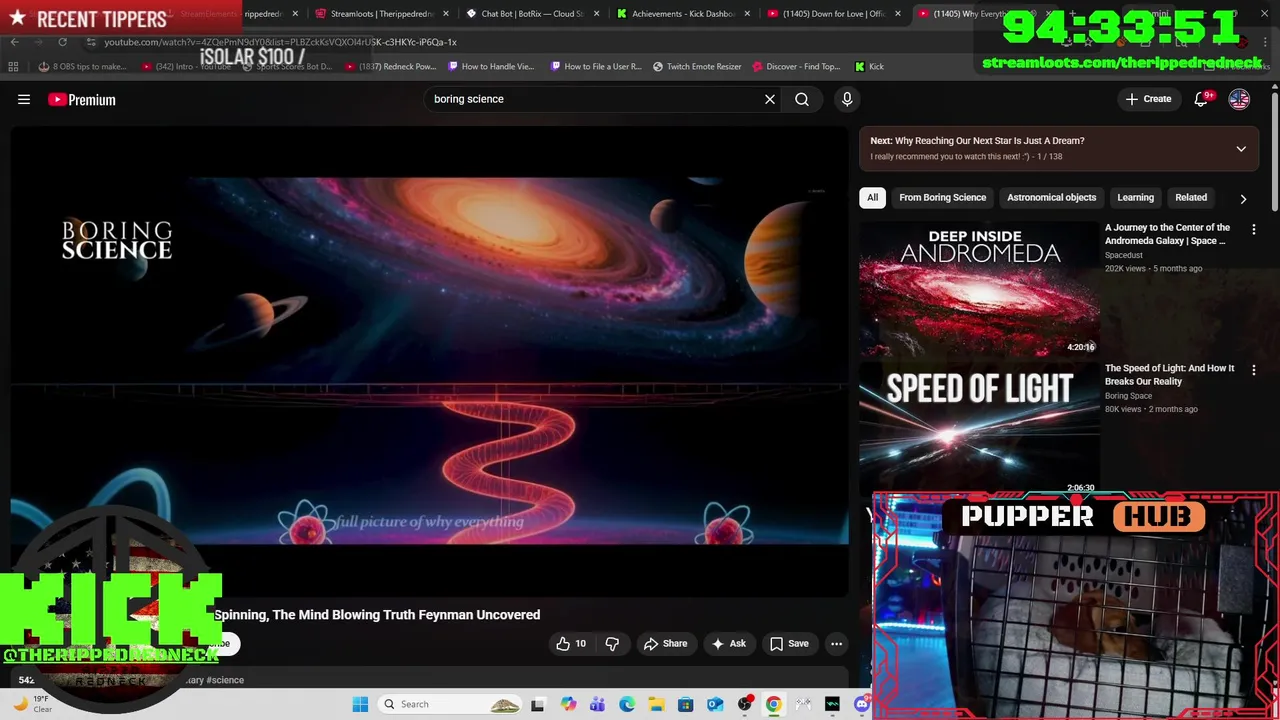The width and height of the screenshot is (1280, 720).
Task: Open Boring Space channel name
Action: 1128,396
